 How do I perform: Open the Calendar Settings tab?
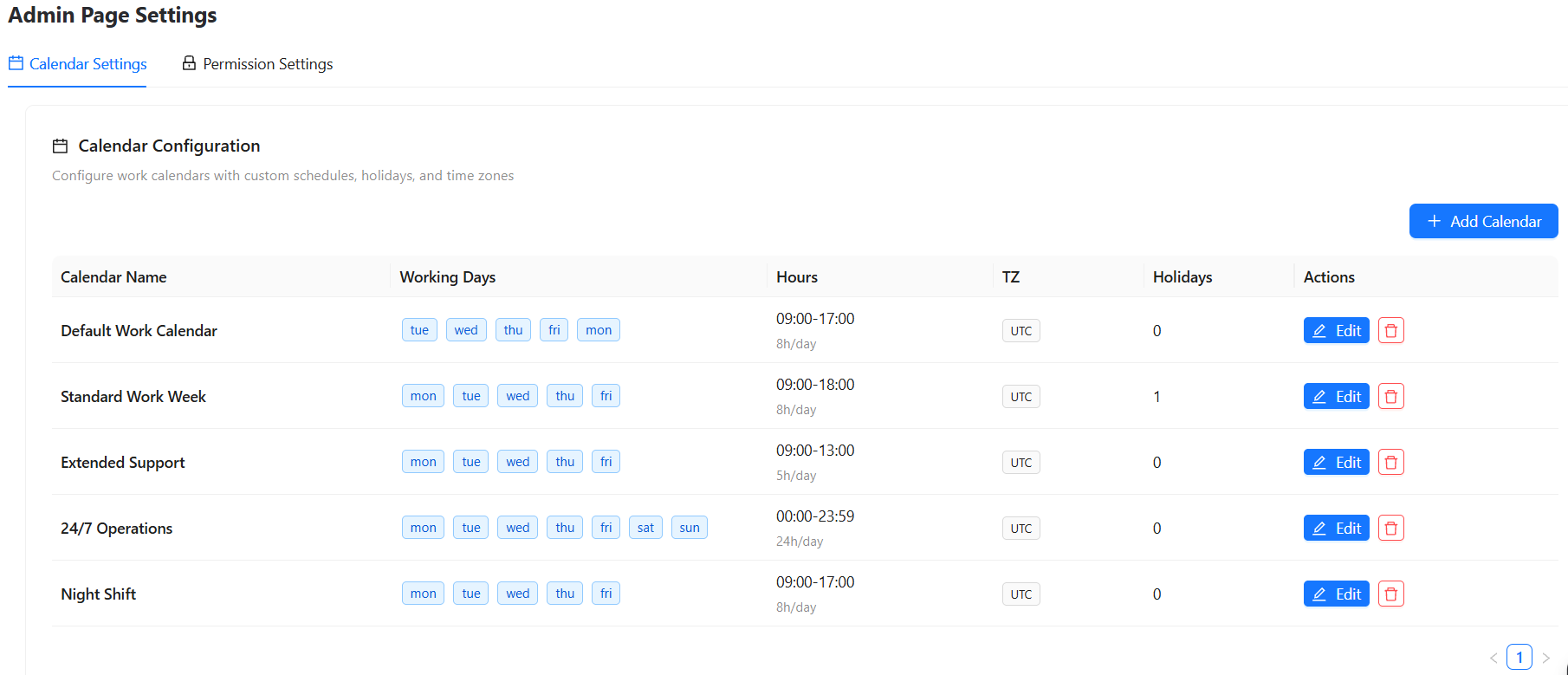pos(77,64)
